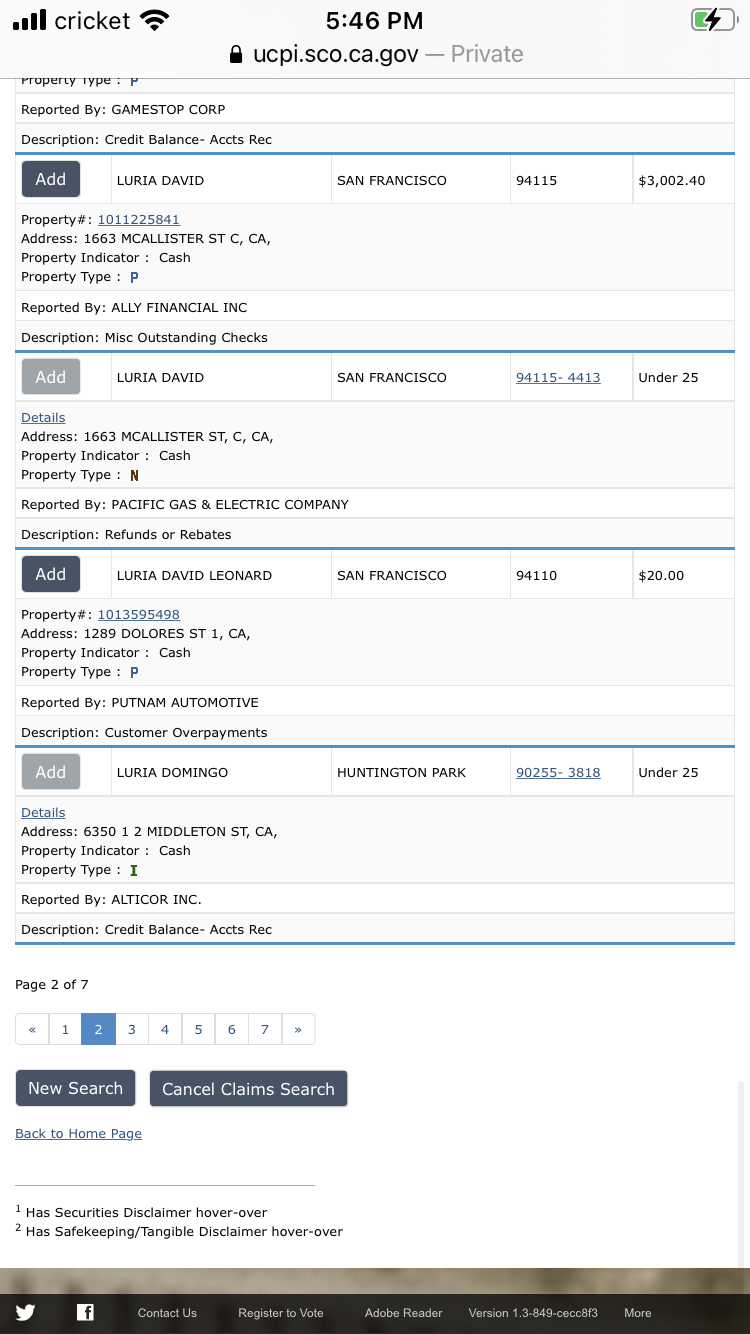Open More in footer

click(x=638, y=1313)
